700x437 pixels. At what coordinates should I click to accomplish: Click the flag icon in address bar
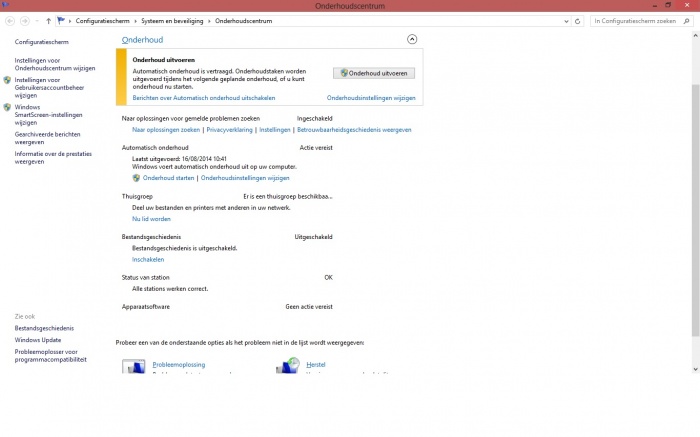pyautogui.click(x=61, y=21)
